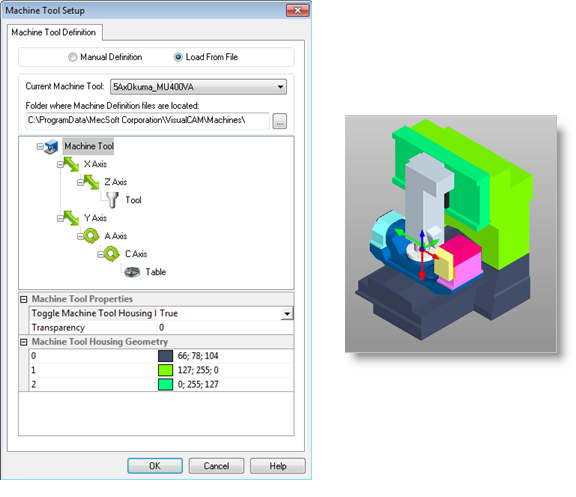This screenshot has height=497, width=576.
Task: Click the OK button
Action: (155, 466)
